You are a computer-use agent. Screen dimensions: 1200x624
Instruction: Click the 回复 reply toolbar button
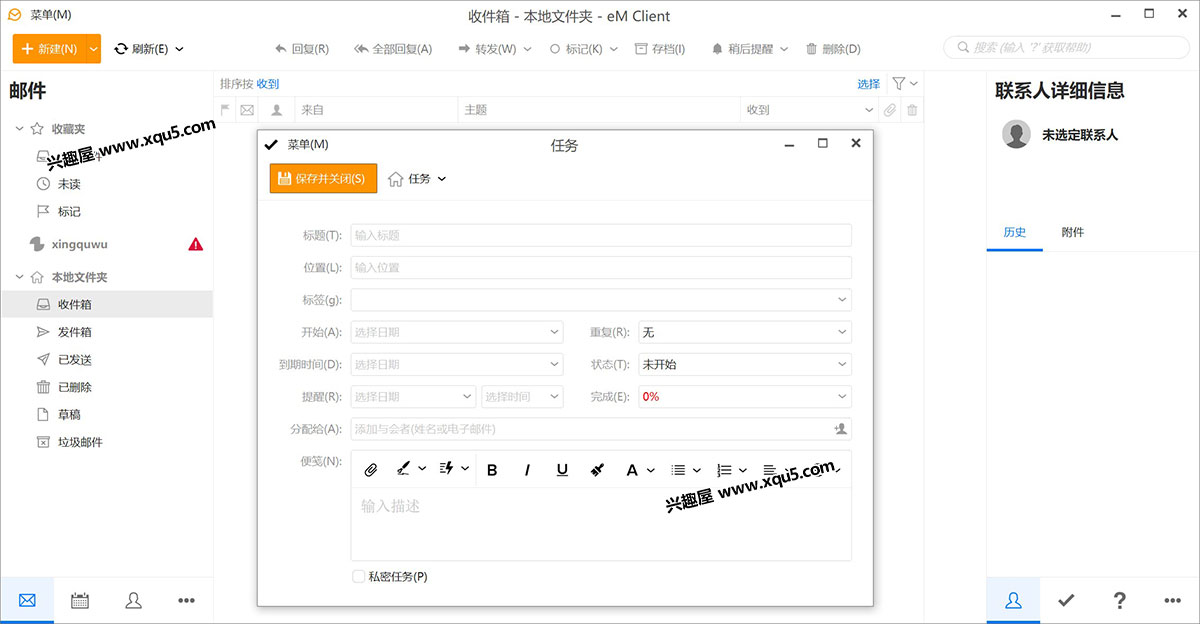coord(301,49)
